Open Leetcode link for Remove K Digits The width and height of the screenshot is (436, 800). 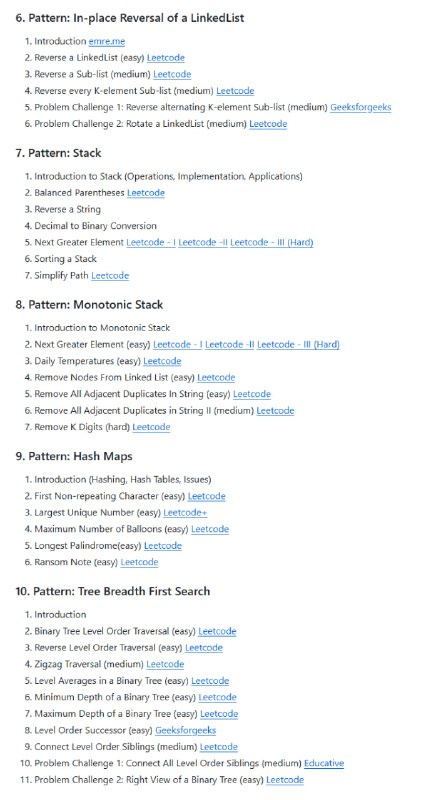point(151,427)
